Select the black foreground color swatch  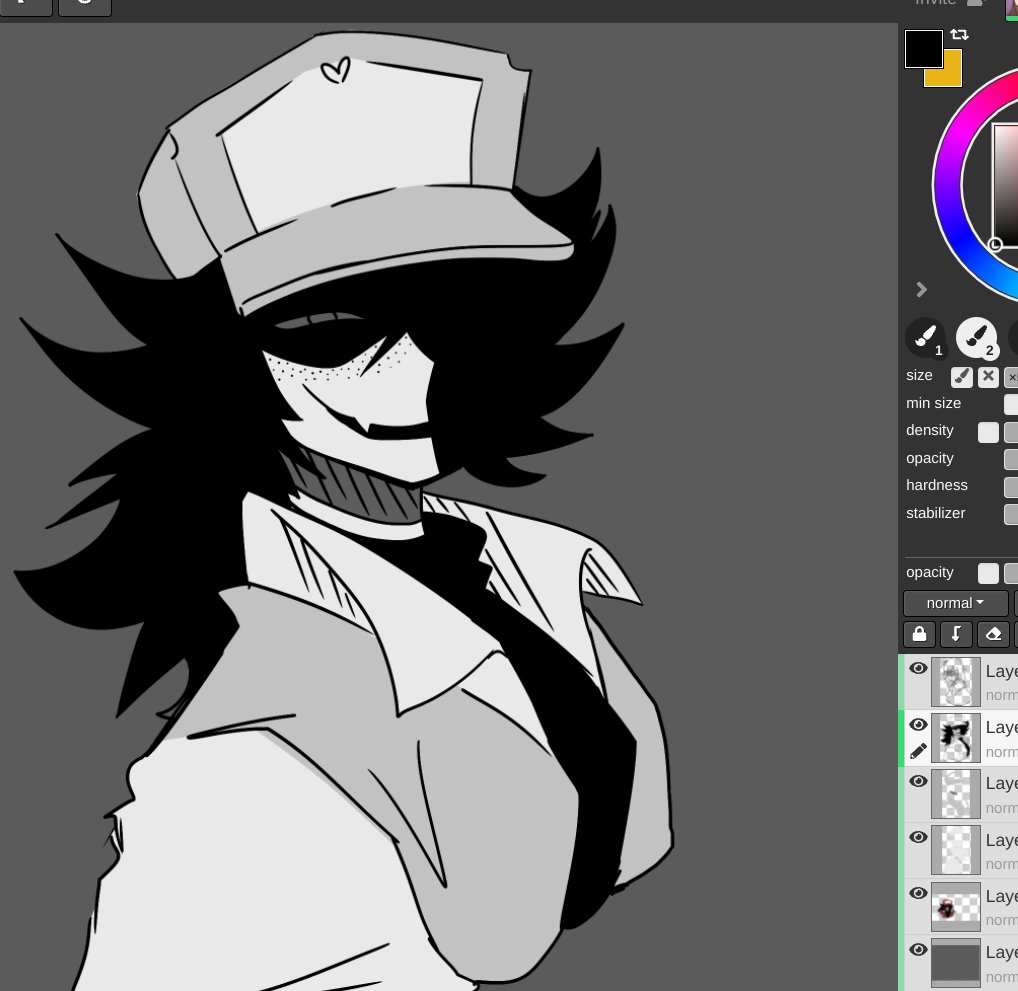(x=923, y=49)
